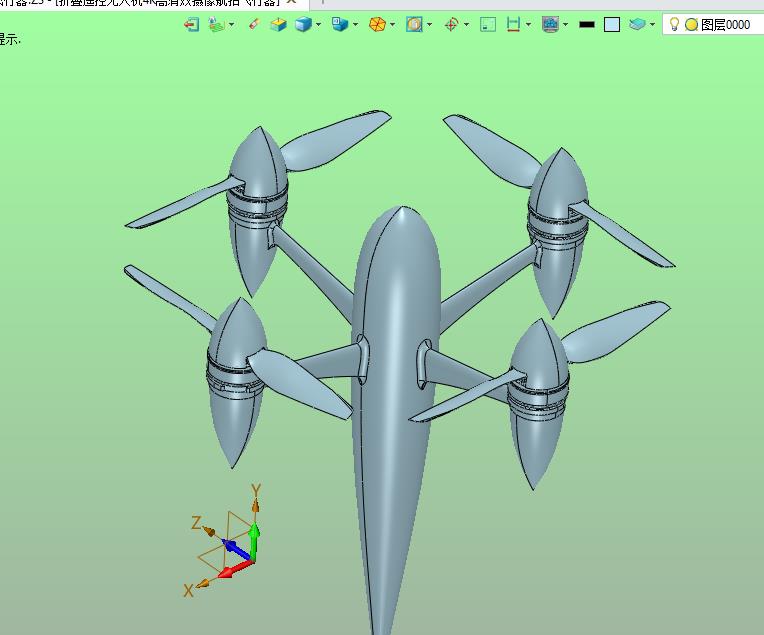Screen dimensions: 764x635
Task: Select the drone document tab title
Action: (x=141, y=2)
